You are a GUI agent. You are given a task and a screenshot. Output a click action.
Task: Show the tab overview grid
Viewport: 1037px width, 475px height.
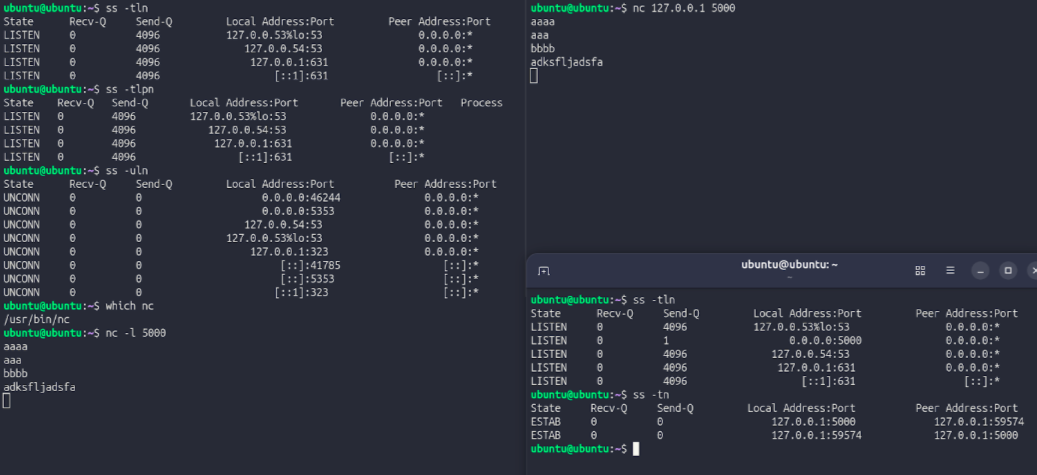coord(920,271)
